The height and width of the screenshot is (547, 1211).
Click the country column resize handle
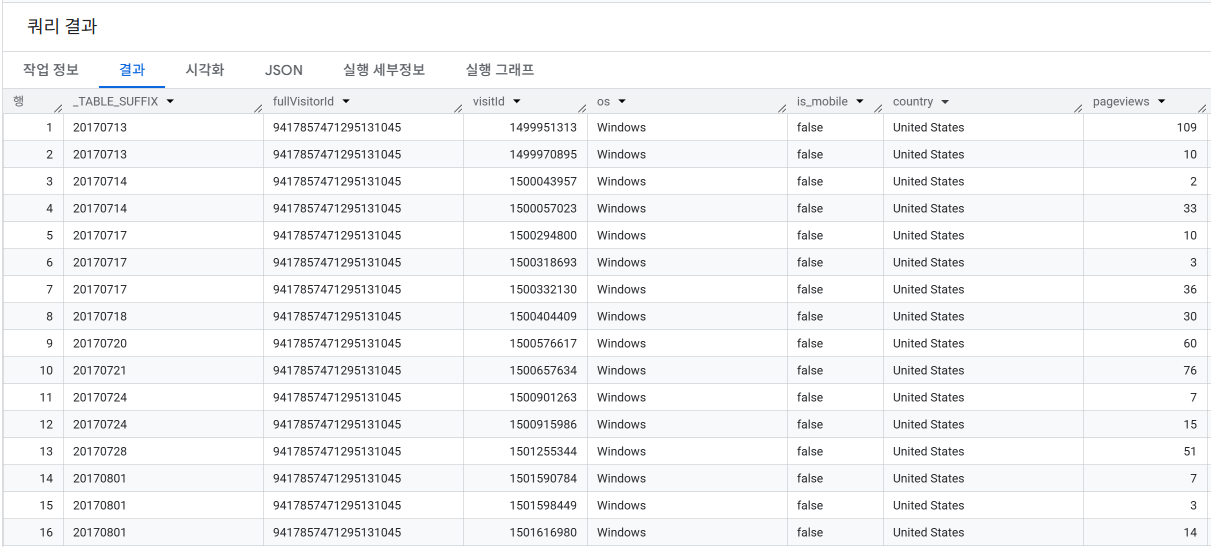(1077, 108)
